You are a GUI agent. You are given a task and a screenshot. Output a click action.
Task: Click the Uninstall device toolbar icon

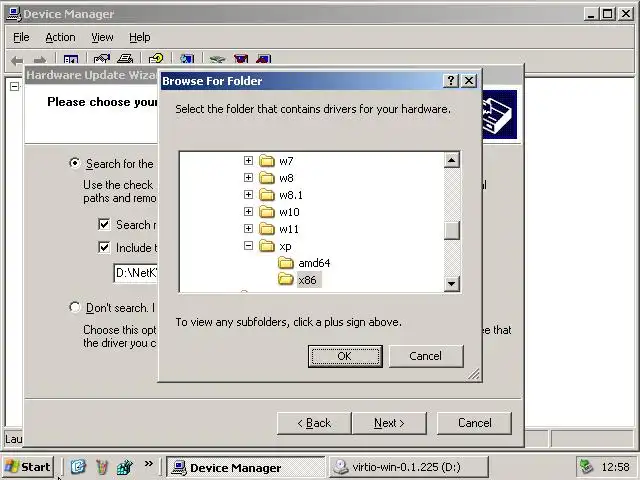pyautogui.click(x=241, y=60)
